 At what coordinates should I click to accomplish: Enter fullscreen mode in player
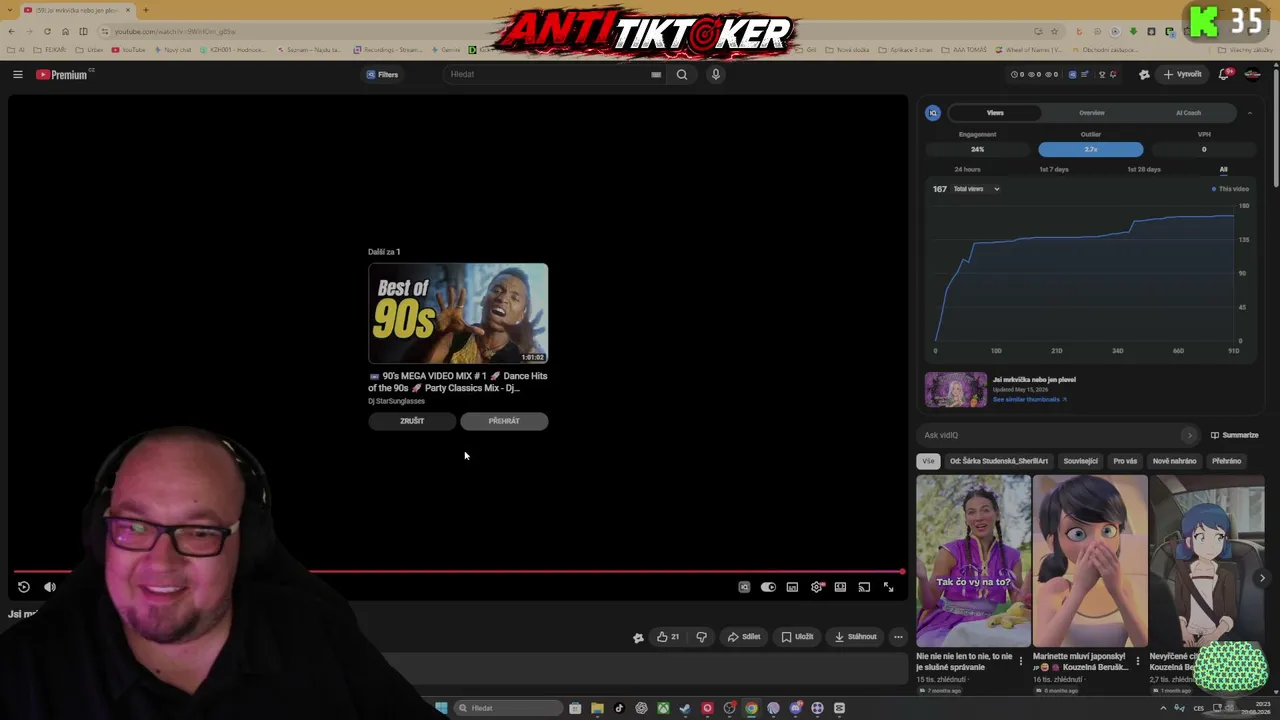pyautogui.click(x=888, y=587)
